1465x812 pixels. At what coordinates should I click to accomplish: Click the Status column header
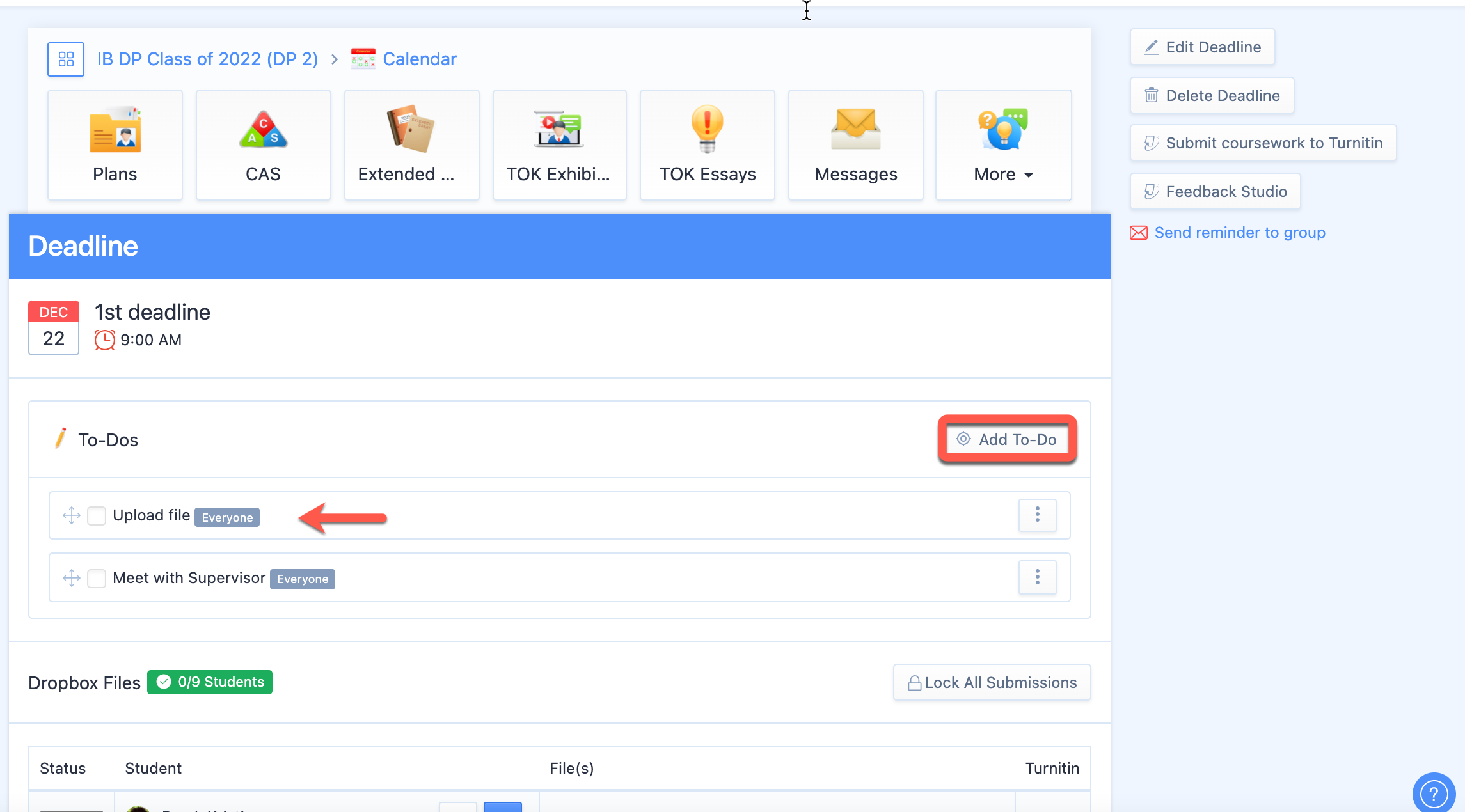63,769
